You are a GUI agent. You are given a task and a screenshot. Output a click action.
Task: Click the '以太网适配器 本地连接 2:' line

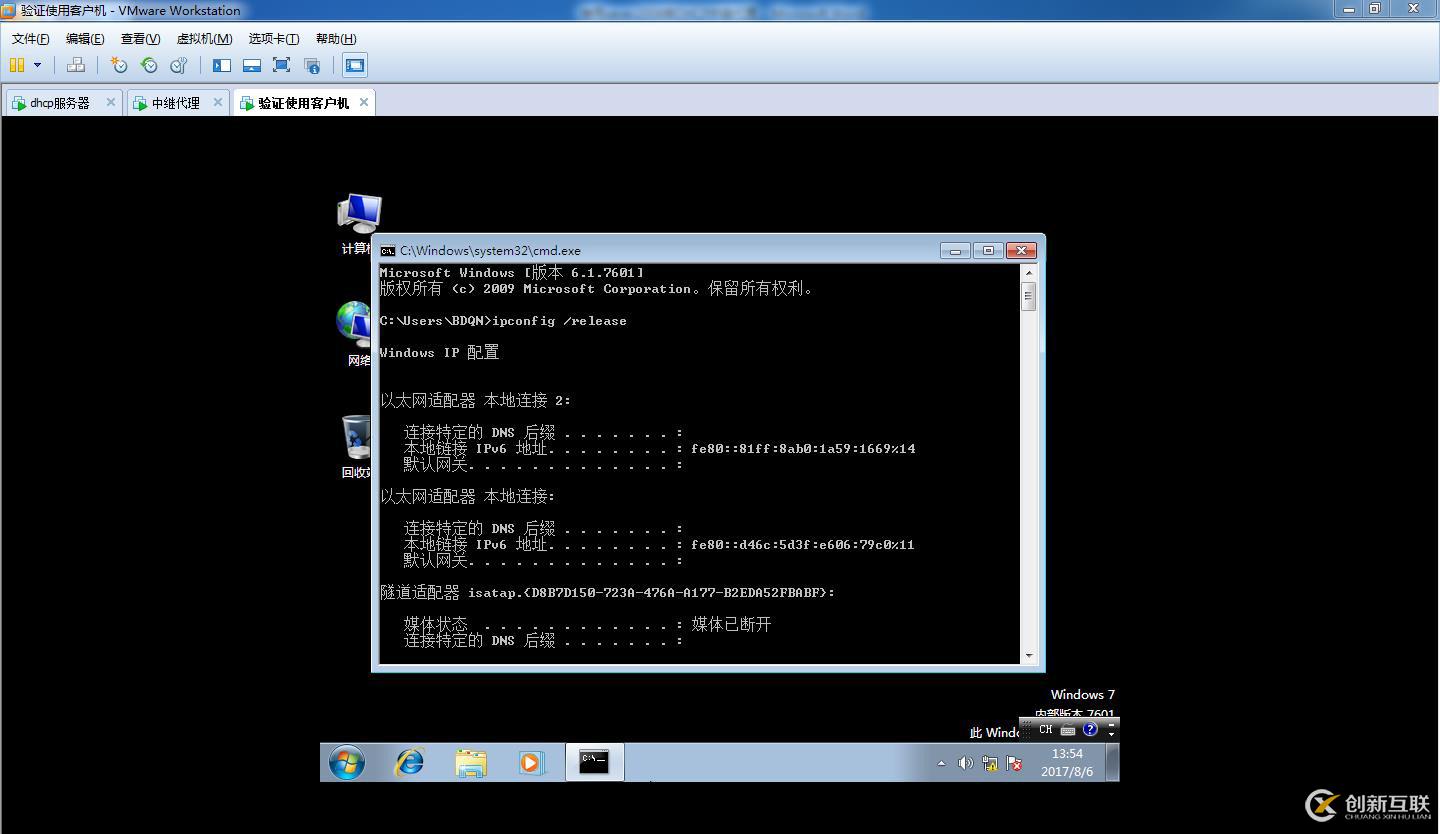[475, 400]
